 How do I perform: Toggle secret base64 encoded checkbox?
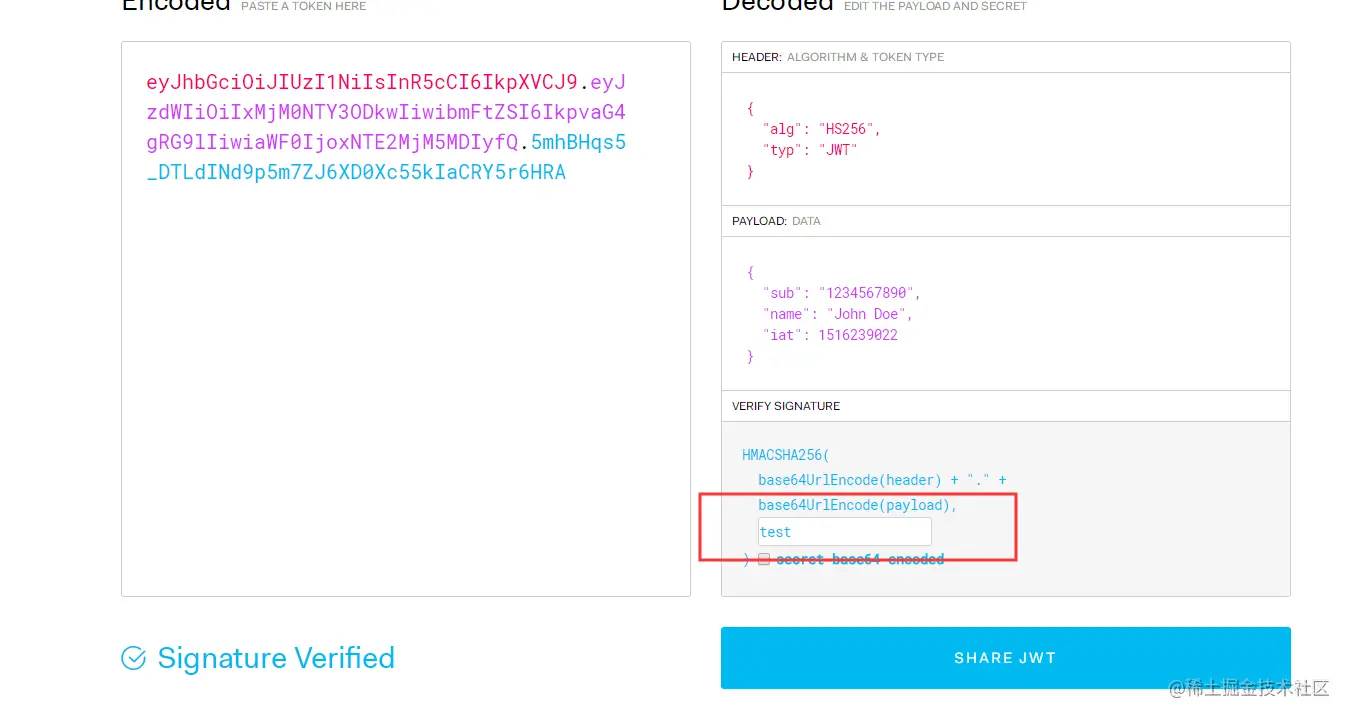(764, 560)
